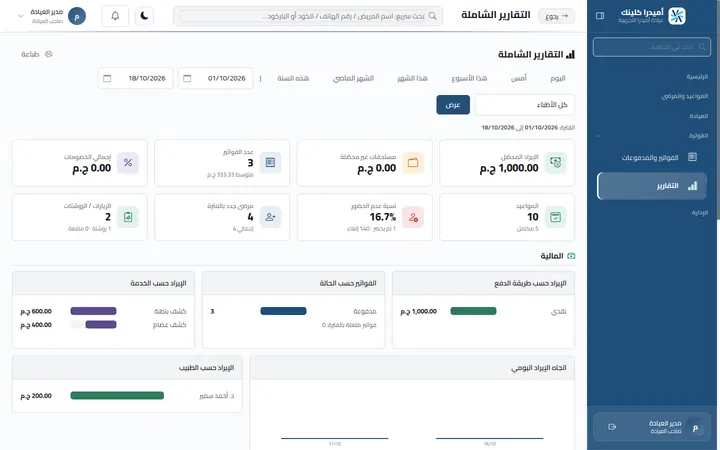
Task: Open الفواتير والمدفوعات in sidebar
Action: 652,158
